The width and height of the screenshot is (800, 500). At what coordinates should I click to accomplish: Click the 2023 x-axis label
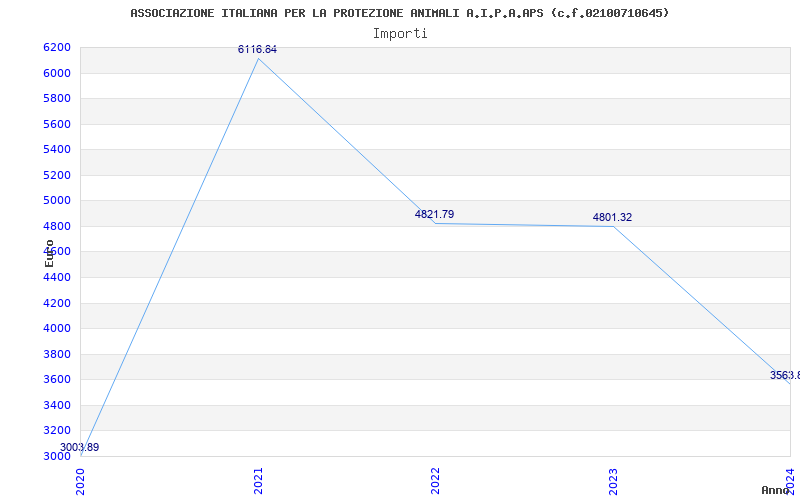613,481
